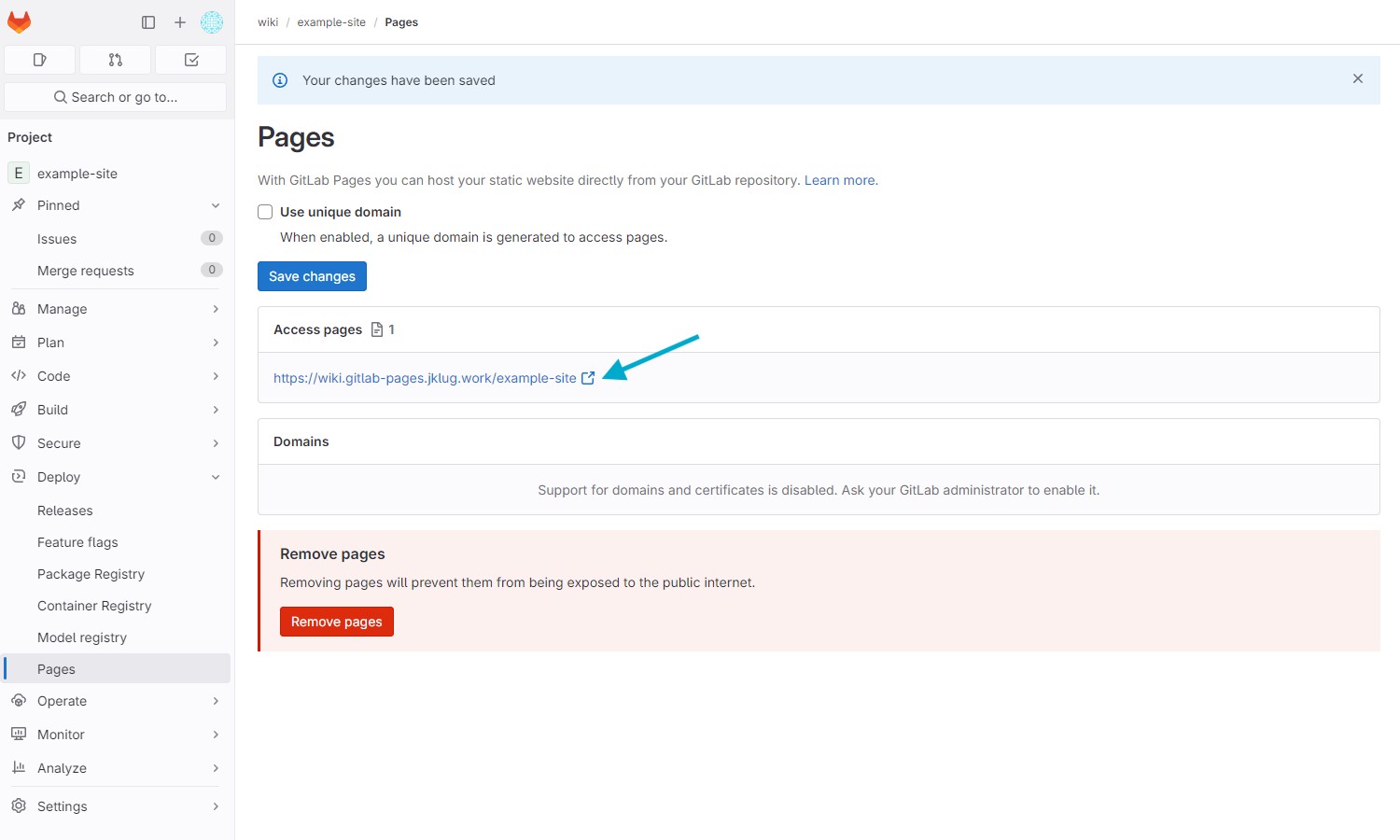Enable the Use unique domain checkbox

click(x=265, y=212)
